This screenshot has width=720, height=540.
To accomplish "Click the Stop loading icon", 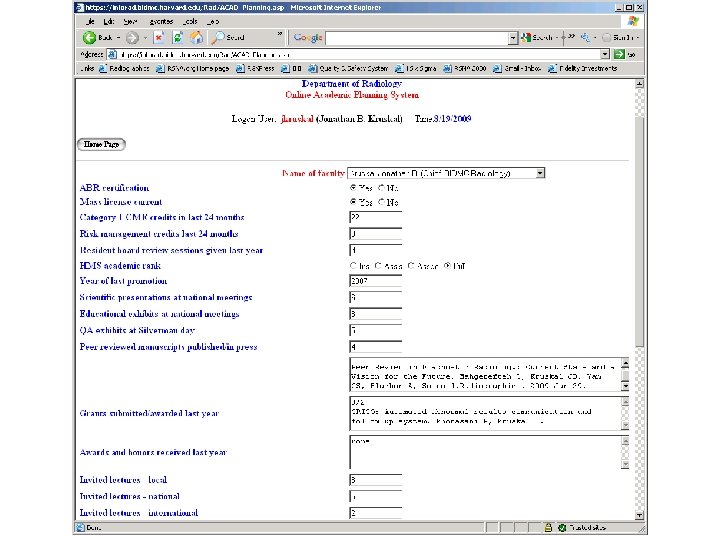I will (x=158, y=38).
